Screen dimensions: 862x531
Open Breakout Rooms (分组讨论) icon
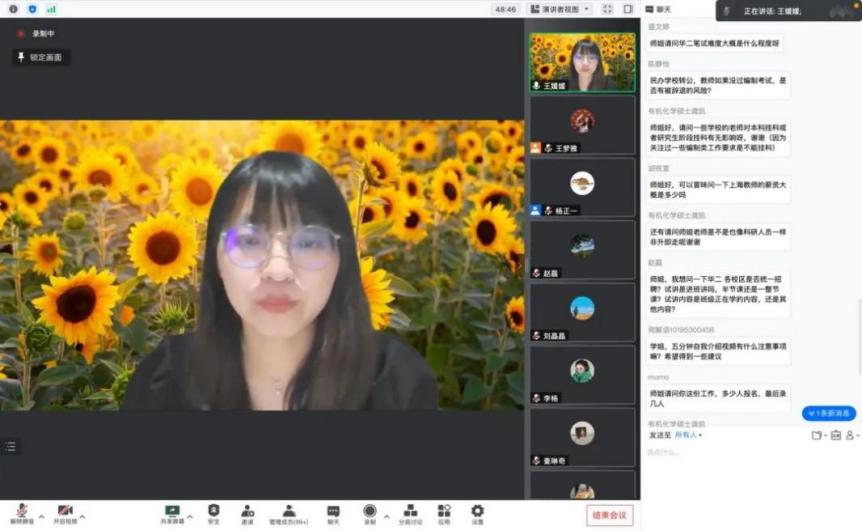pyautogui.click(x=410, y=512)
